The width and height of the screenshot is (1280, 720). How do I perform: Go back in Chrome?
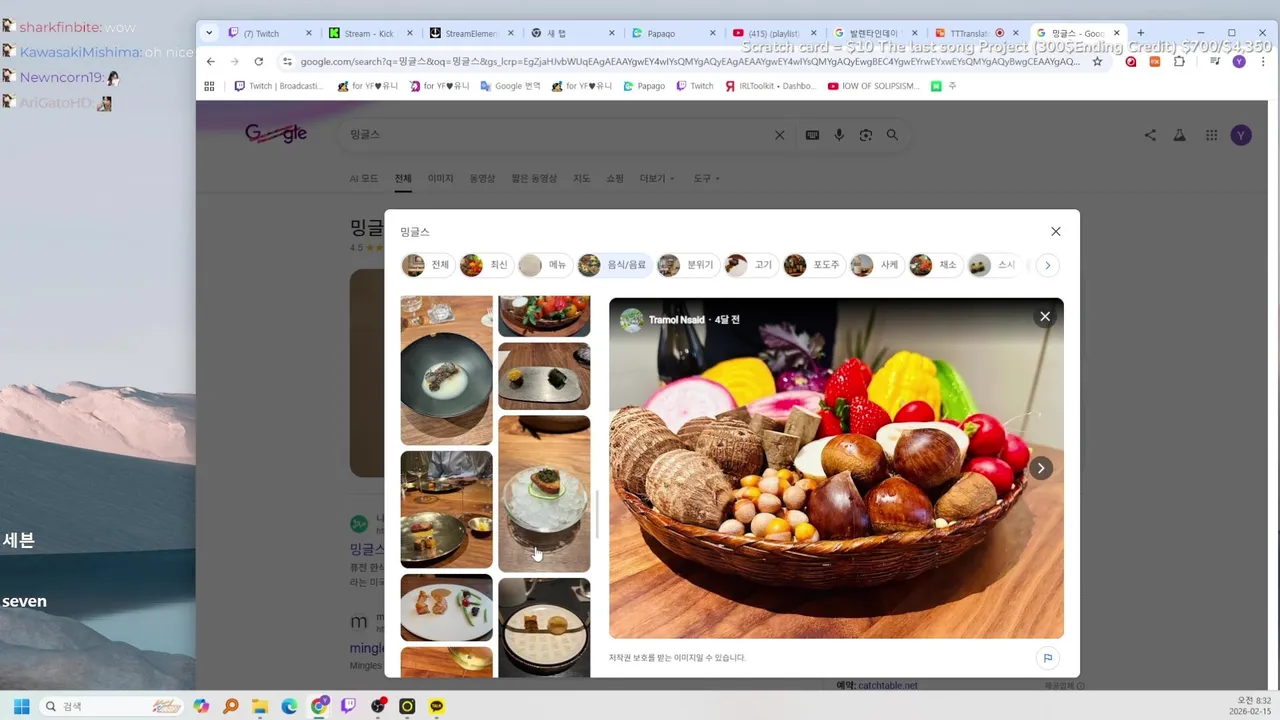(211, 61)
